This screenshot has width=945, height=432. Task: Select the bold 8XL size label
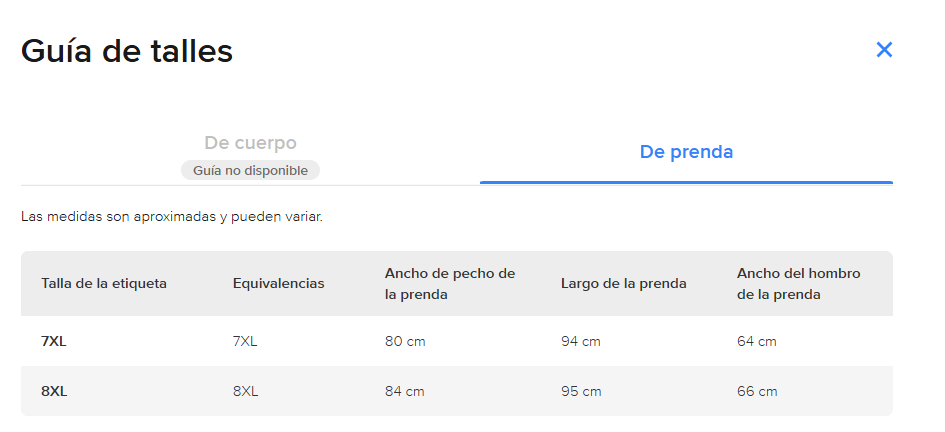click(54, 391)
